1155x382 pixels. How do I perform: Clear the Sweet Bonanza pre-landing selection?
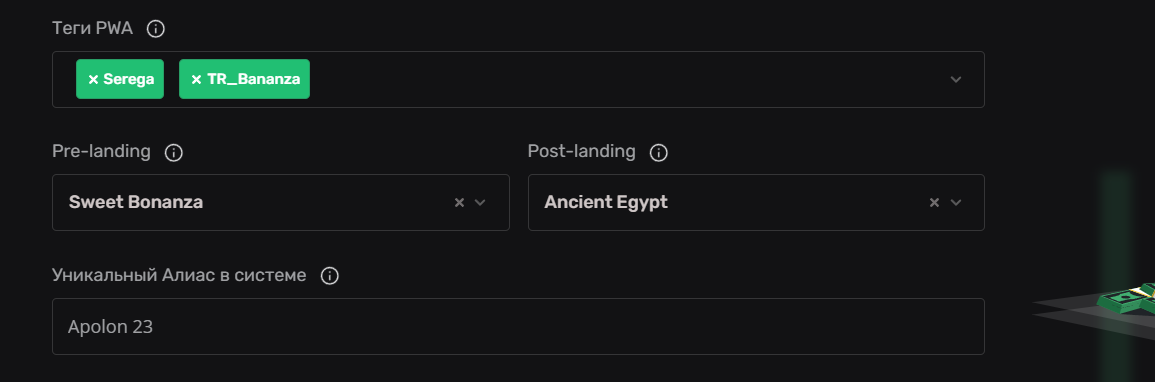tap(459, 202)
